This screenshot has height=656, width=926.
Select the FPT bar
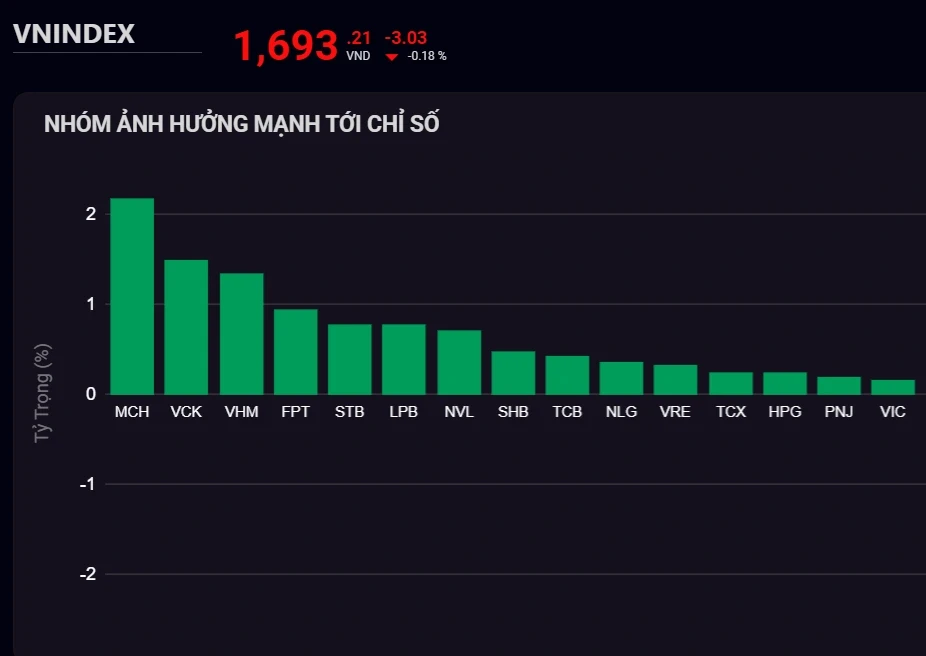[x=296, y=351]
